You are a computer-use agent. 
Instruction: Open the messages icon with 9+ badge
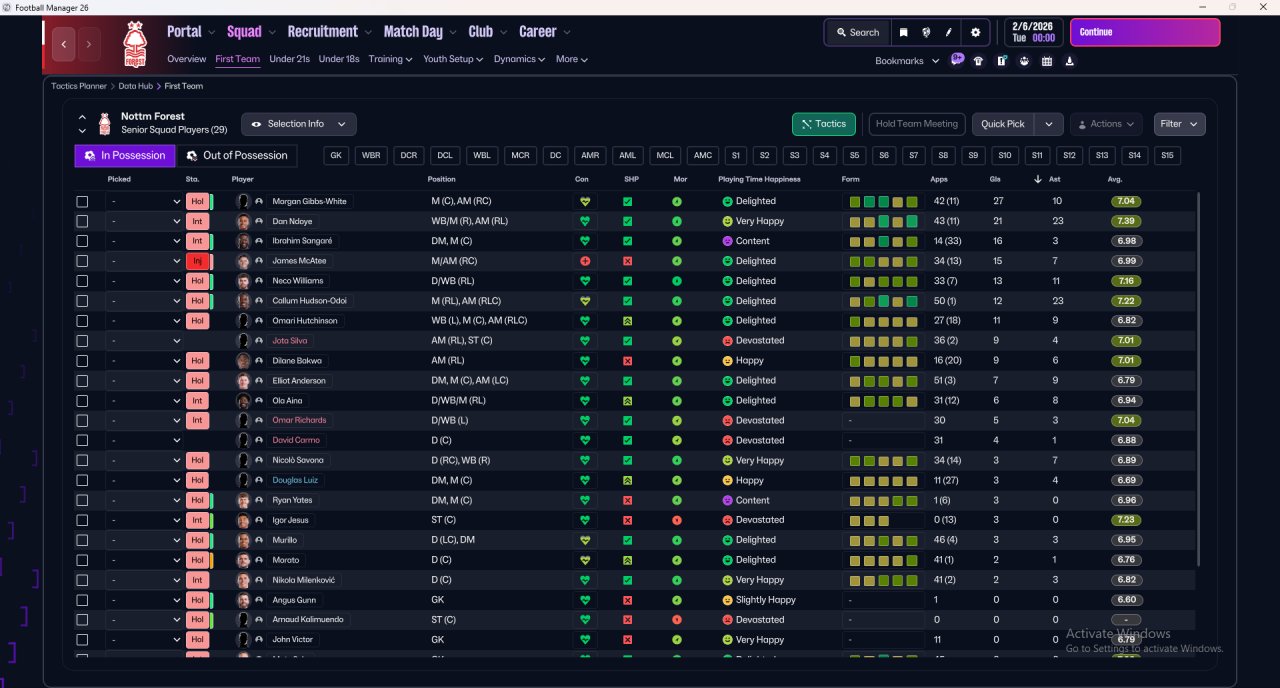[957, 60]
